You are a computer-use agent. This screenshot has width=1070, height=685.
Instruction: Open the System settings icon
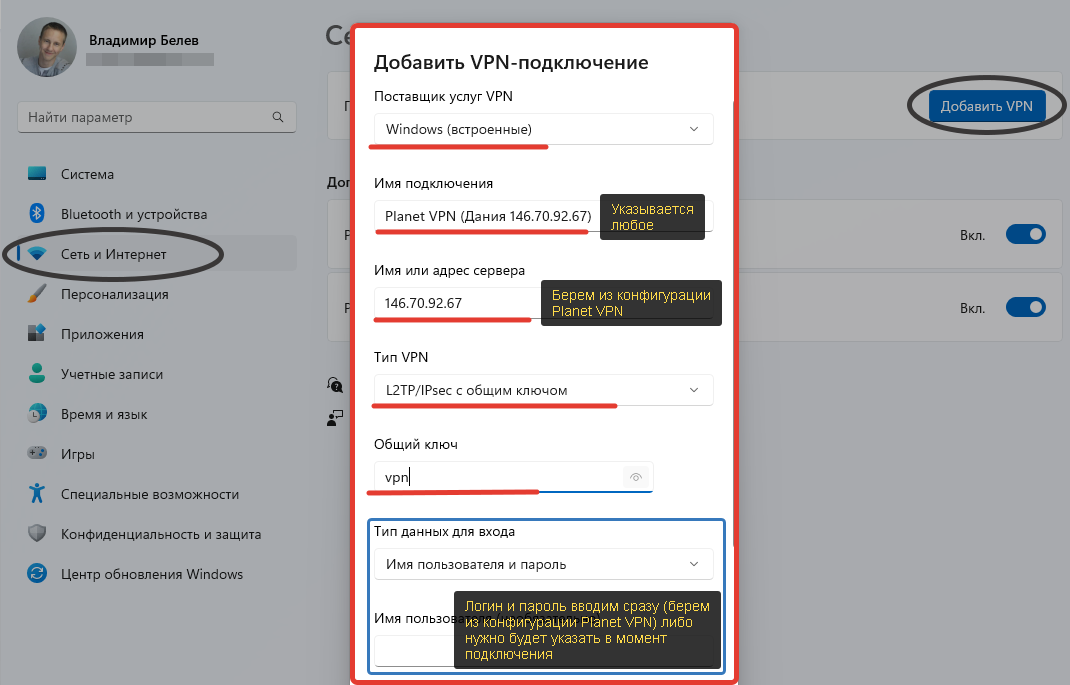tap(37, 174)
